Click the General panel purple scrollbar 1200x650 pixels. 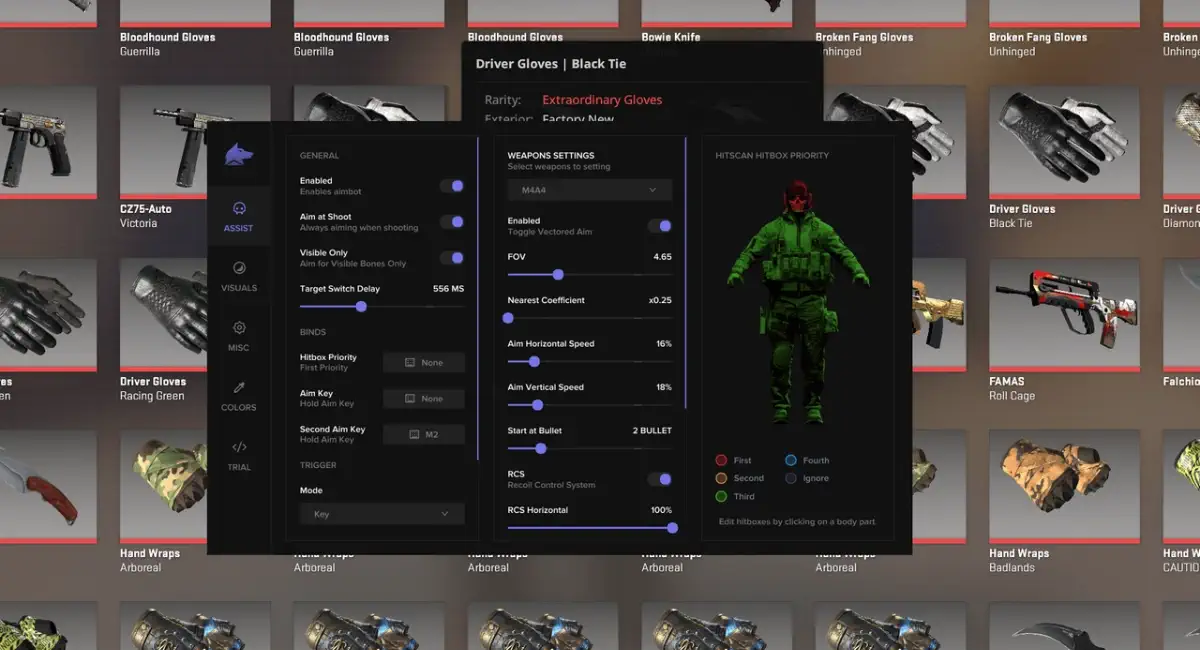coord(478,297)
